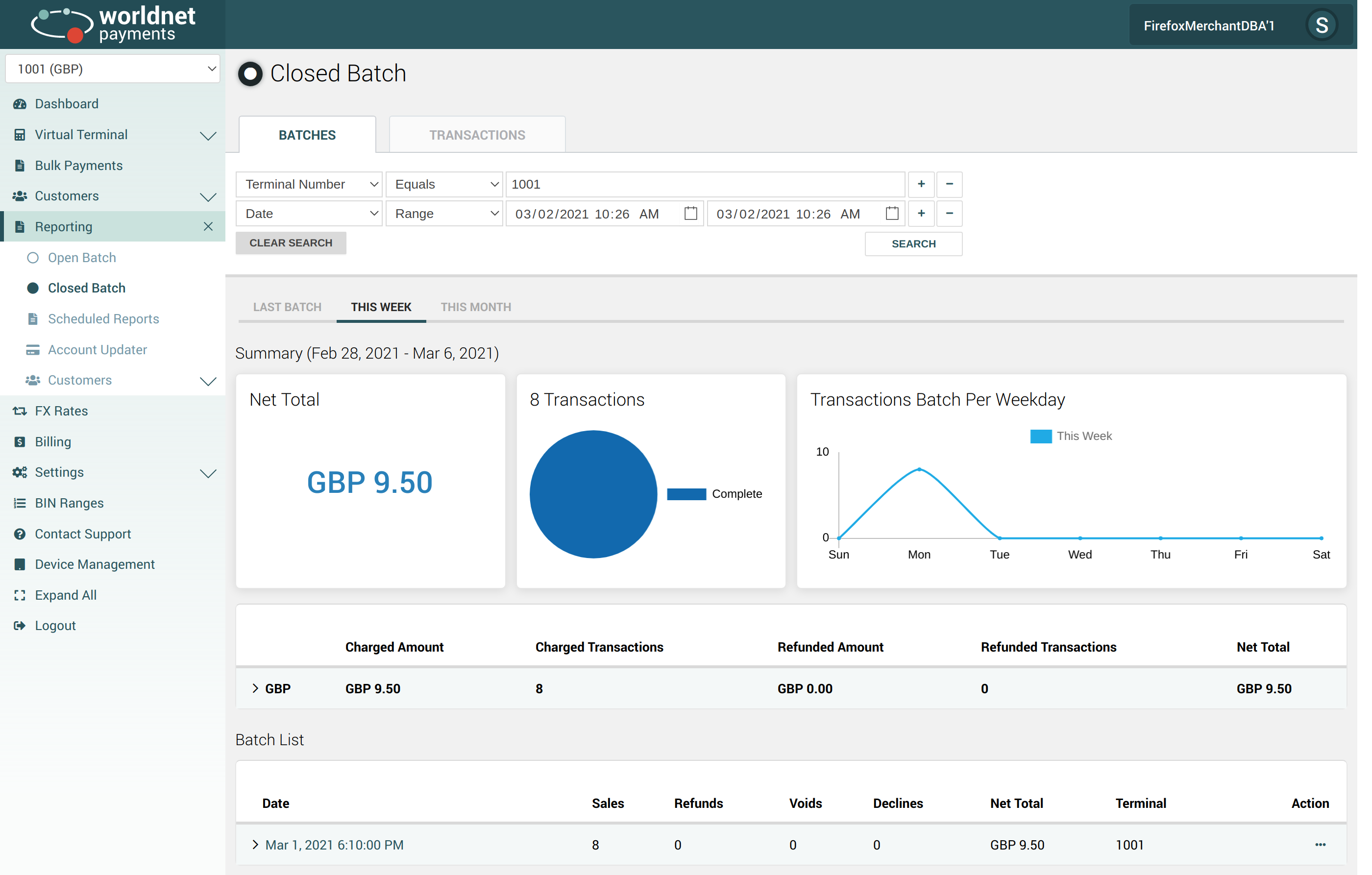
Task: Click the Dashboard gauge icon
Action: click(x=20, y=104)
